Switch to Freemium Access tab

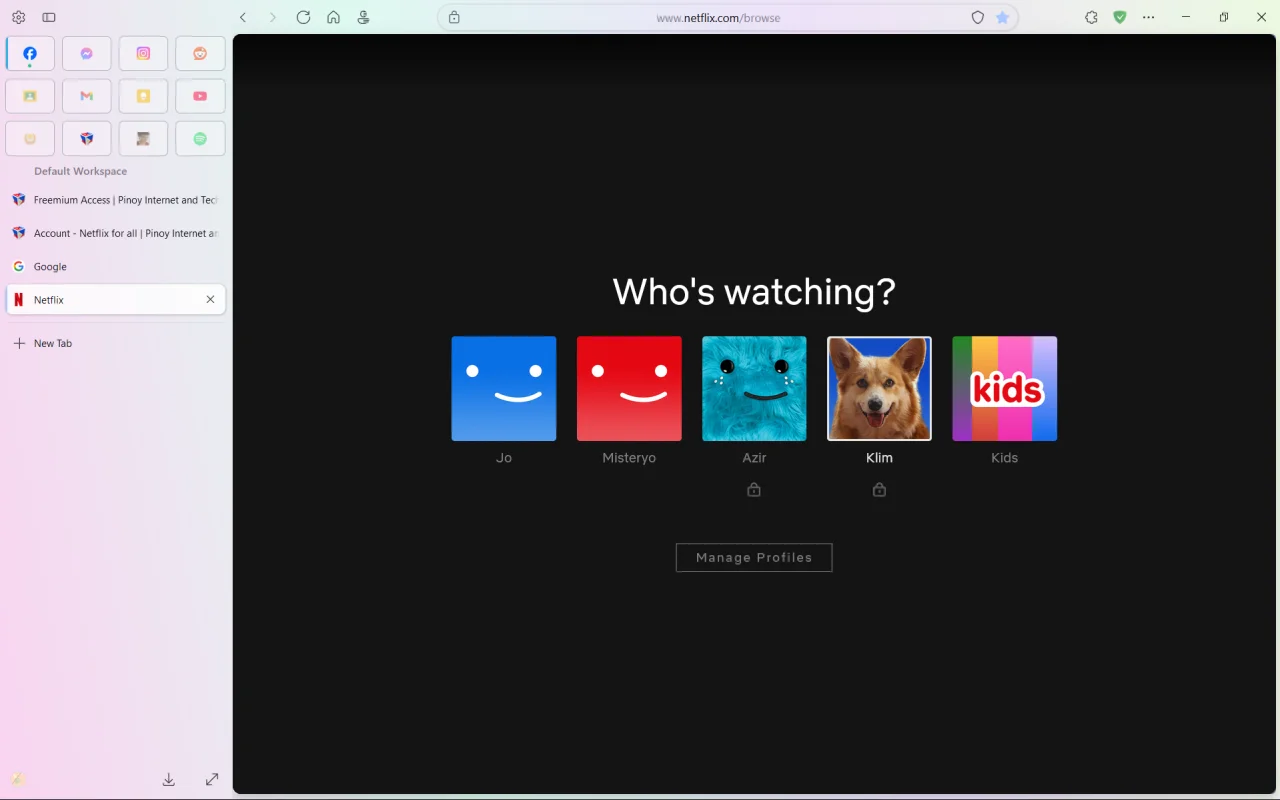pos(116,200)
